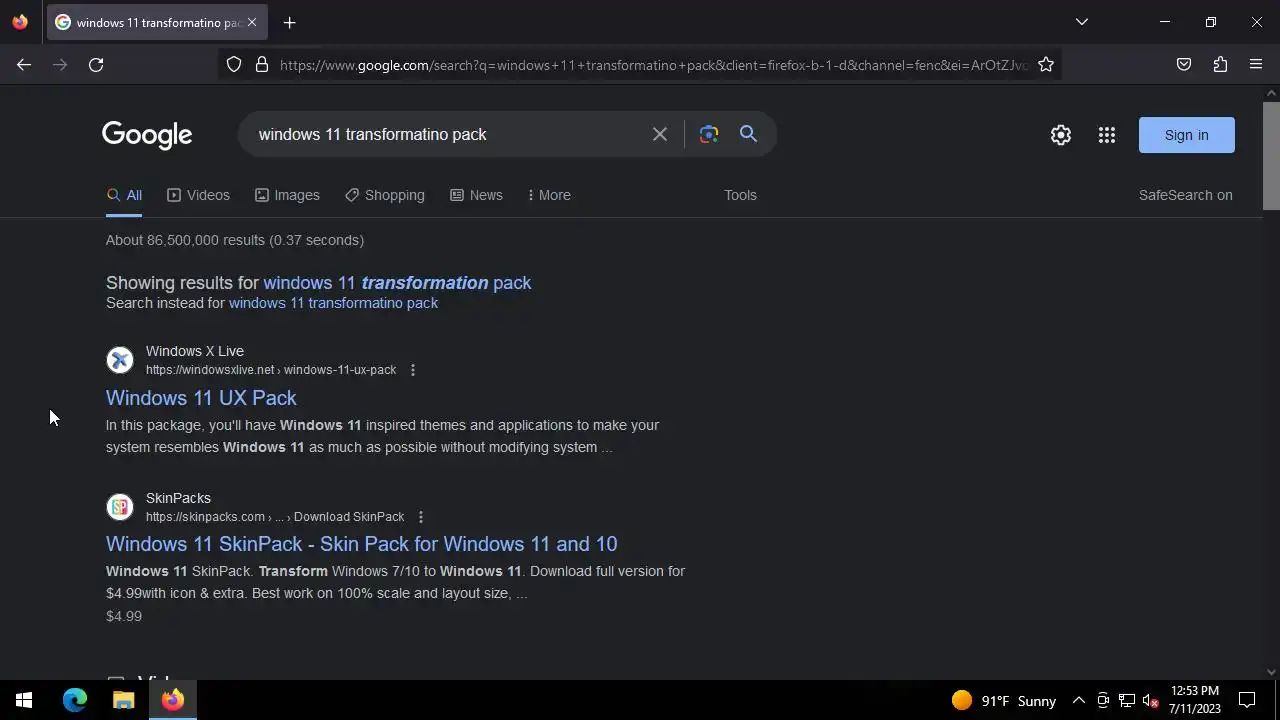1280x720 pixels.
Task: Go to the Google logo homepage
Action: pyautogui.click(x=147, y=135)
